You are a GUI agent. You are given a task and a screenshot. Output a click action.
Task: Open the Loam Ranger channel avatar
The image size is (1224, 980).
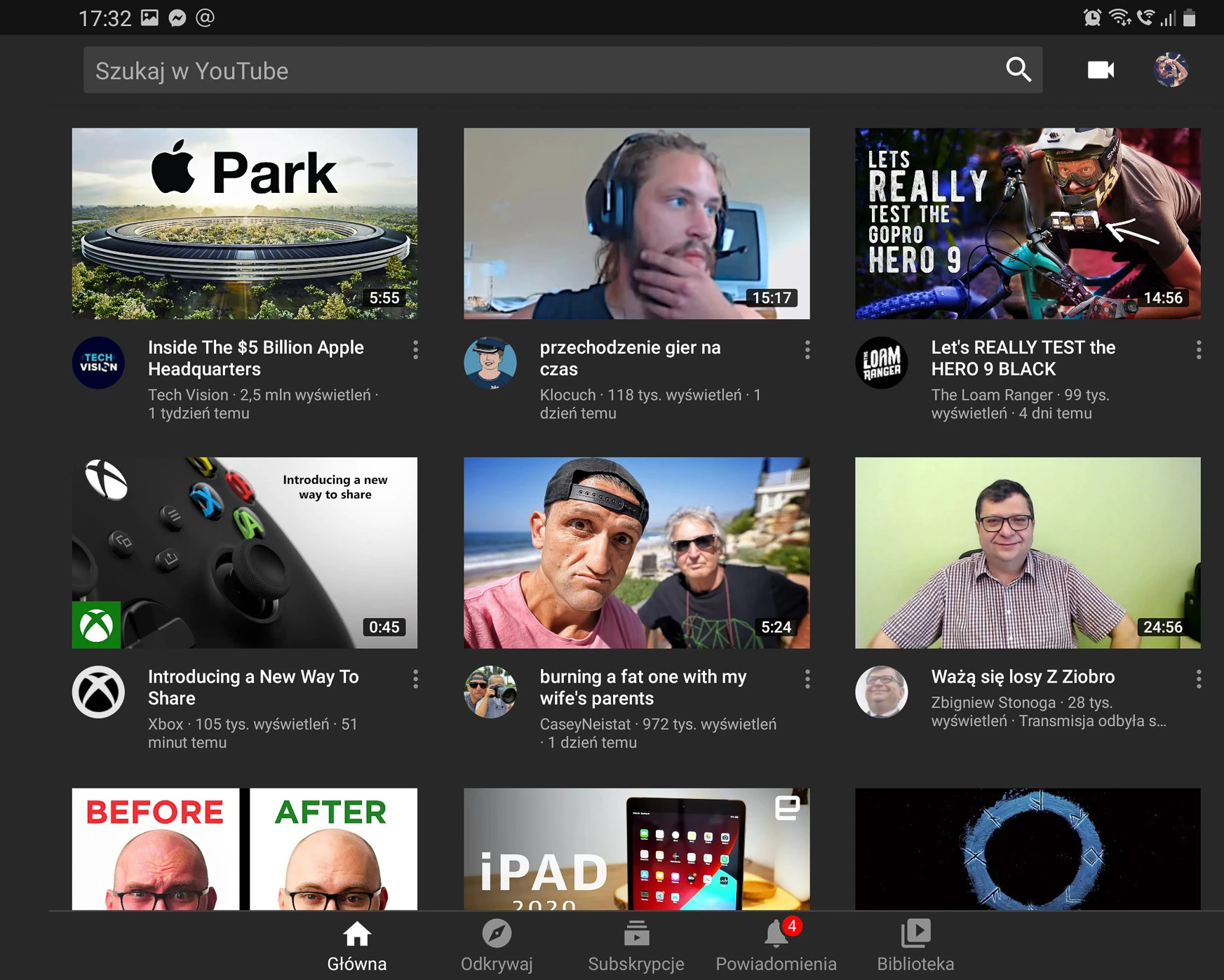[882, 363]
